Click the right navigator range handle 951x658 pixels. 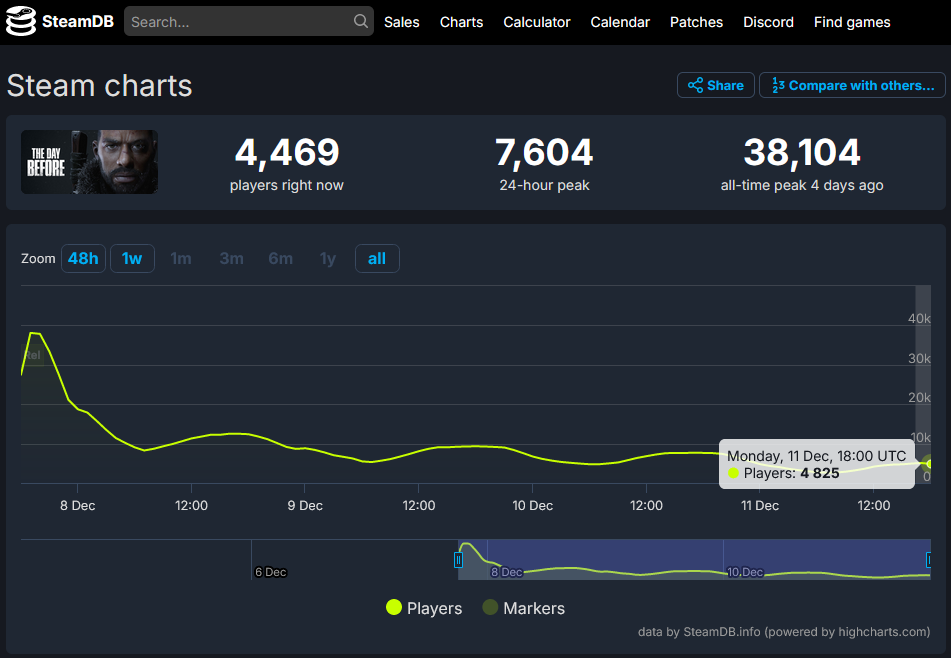(929, 560)
